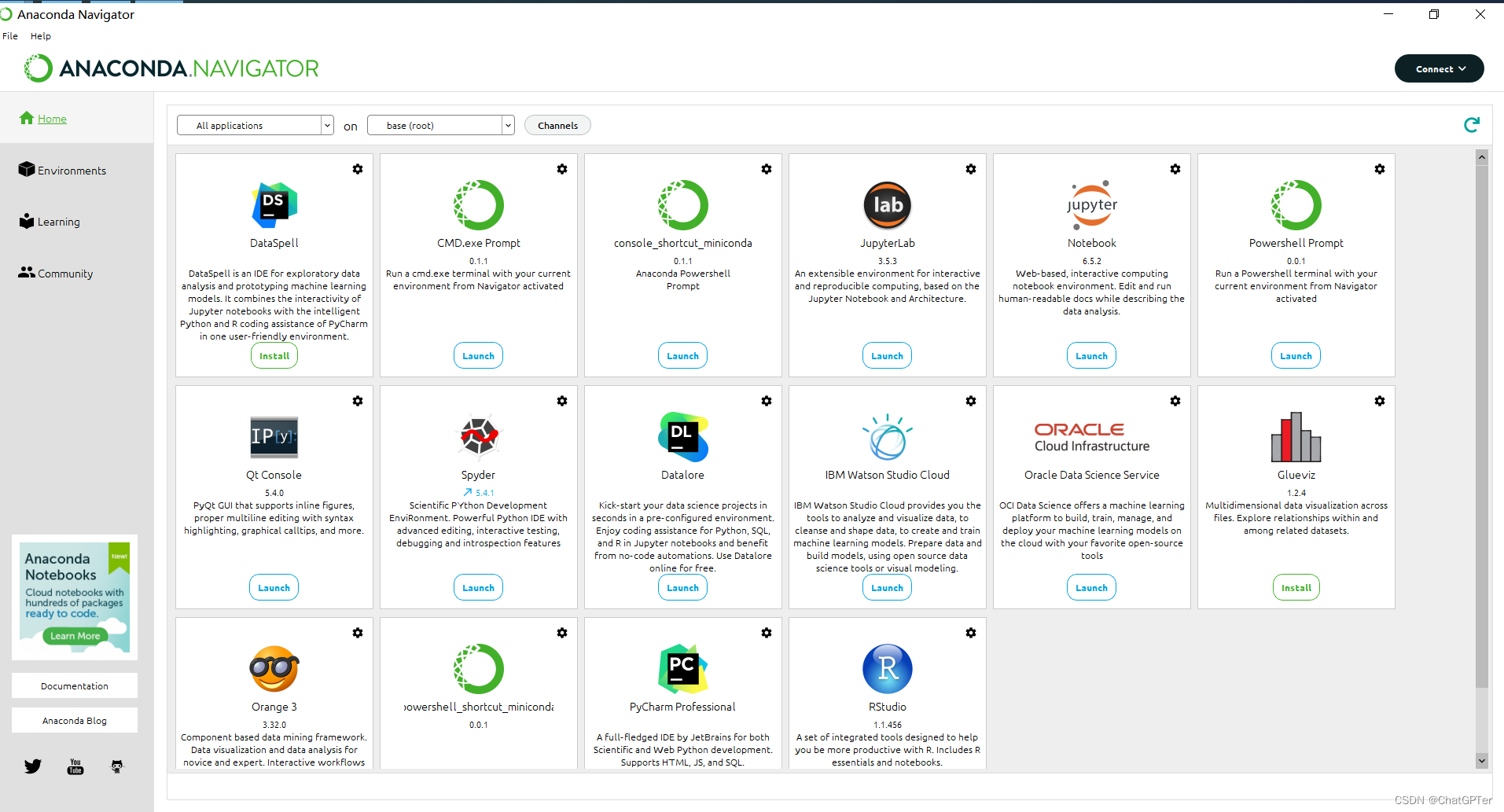The height and width of the screenshot is (812, 1504).
Task: Launch Jupyter Notebook
Action: (x=1092, y=356)
